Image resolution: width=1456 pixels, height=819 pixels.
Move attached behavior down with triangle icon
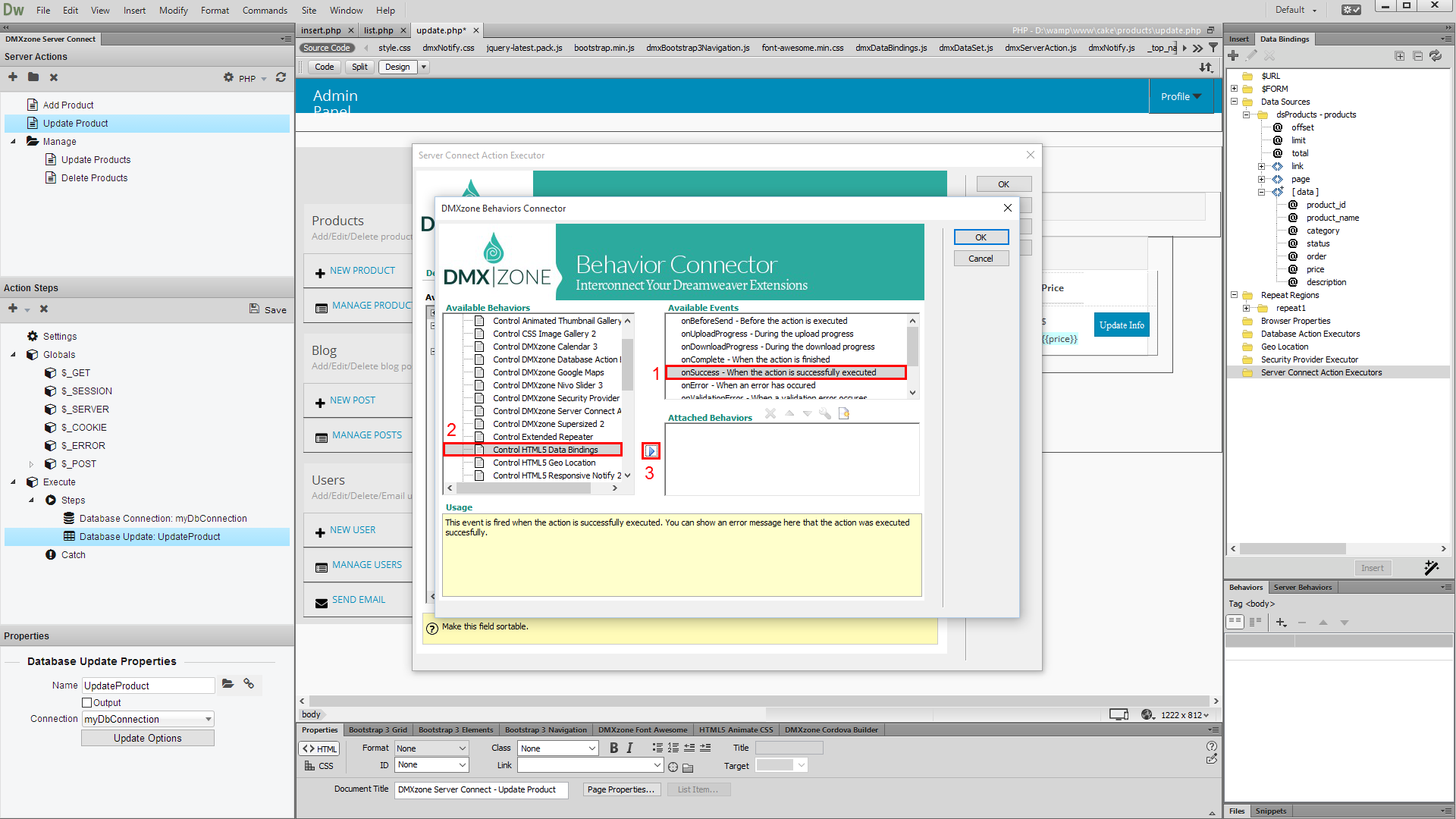(807, 413)
